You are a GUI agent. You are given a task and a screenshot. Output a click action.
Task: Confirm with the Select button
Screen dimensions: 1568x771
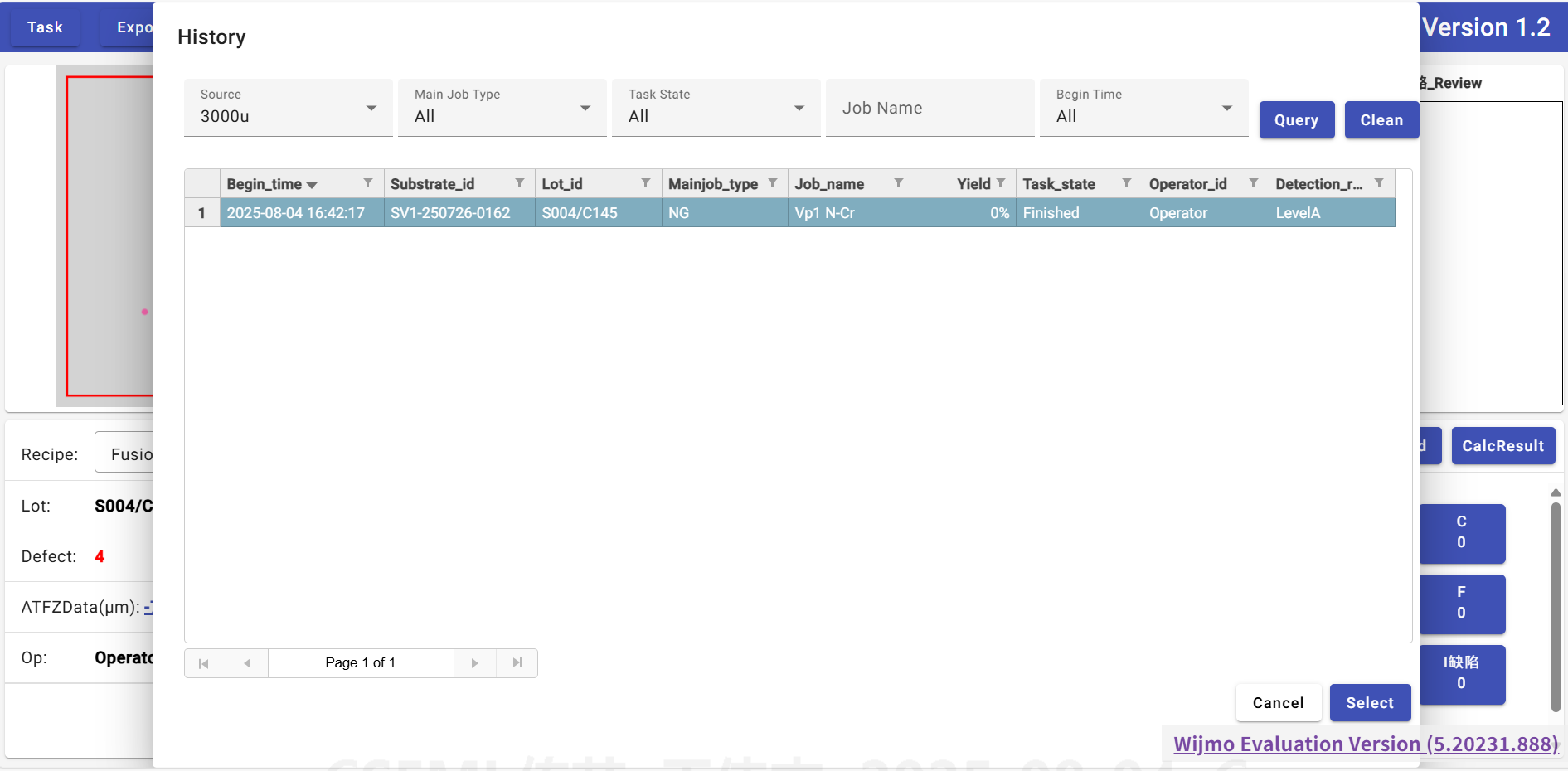[1369, 703]
